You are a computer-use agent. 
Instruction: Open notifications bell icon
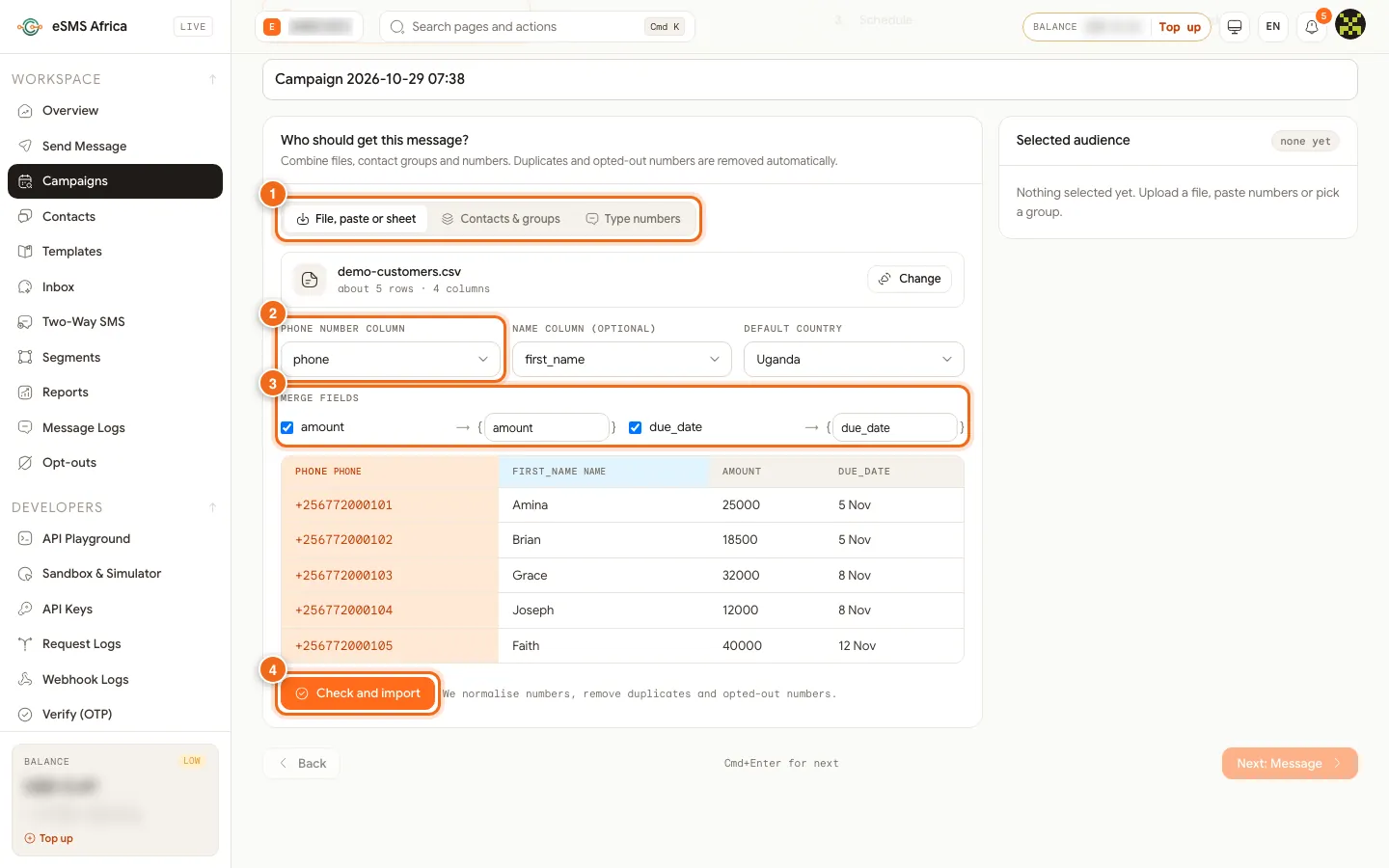coord(1312,27)
